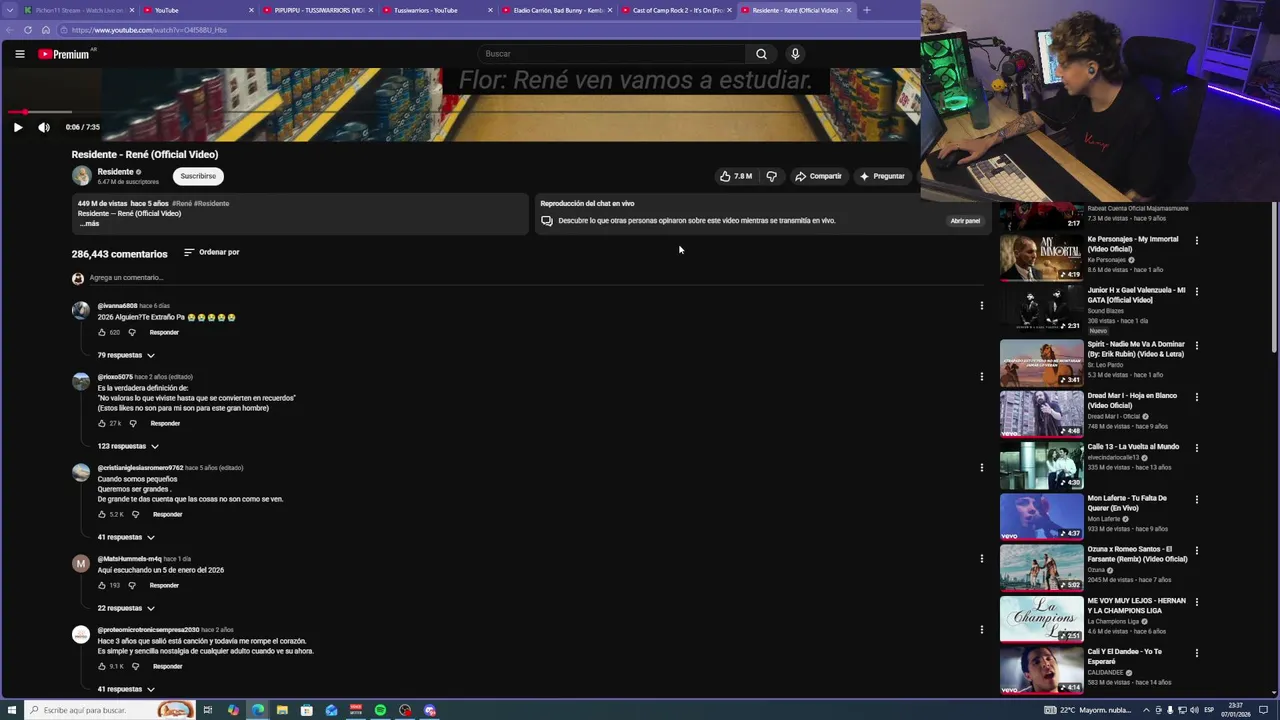Viewport: 1280px width, 720px height.
Task: Click the search magnifier button
Action: click(761, 54)
